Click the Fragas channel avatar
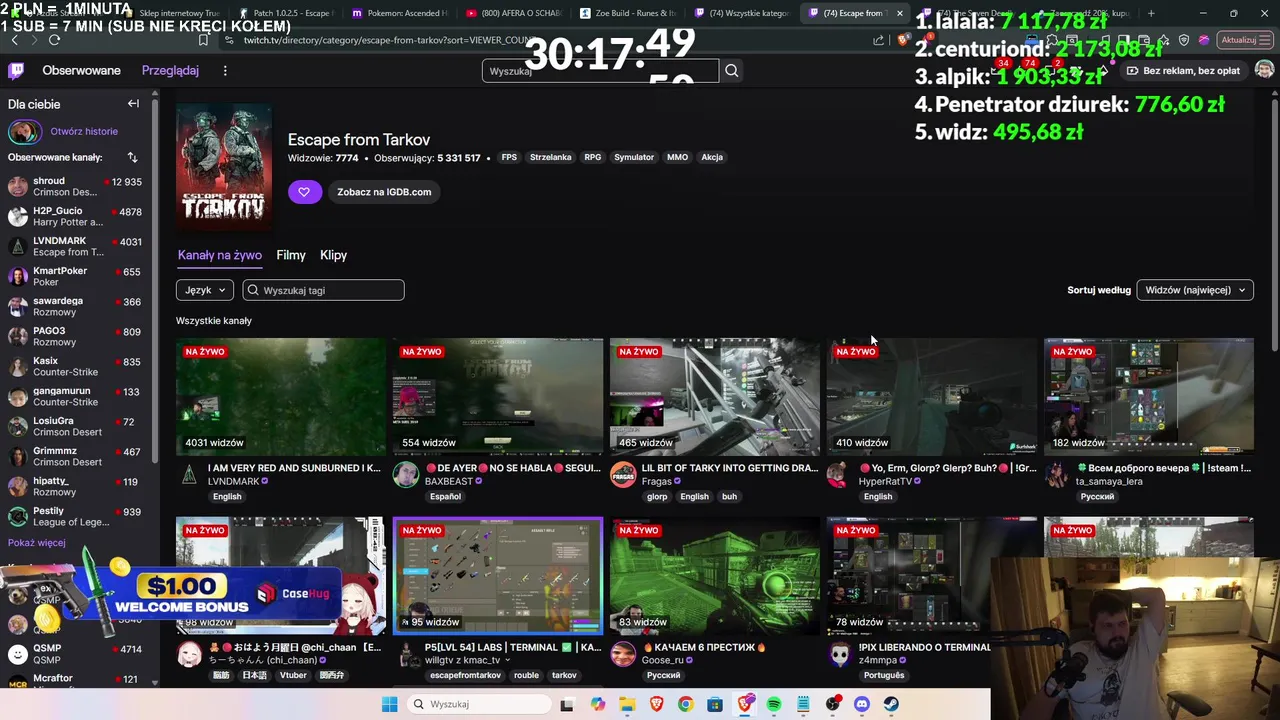This screenshot has height=720, width=1280. (x=623, y=475)
